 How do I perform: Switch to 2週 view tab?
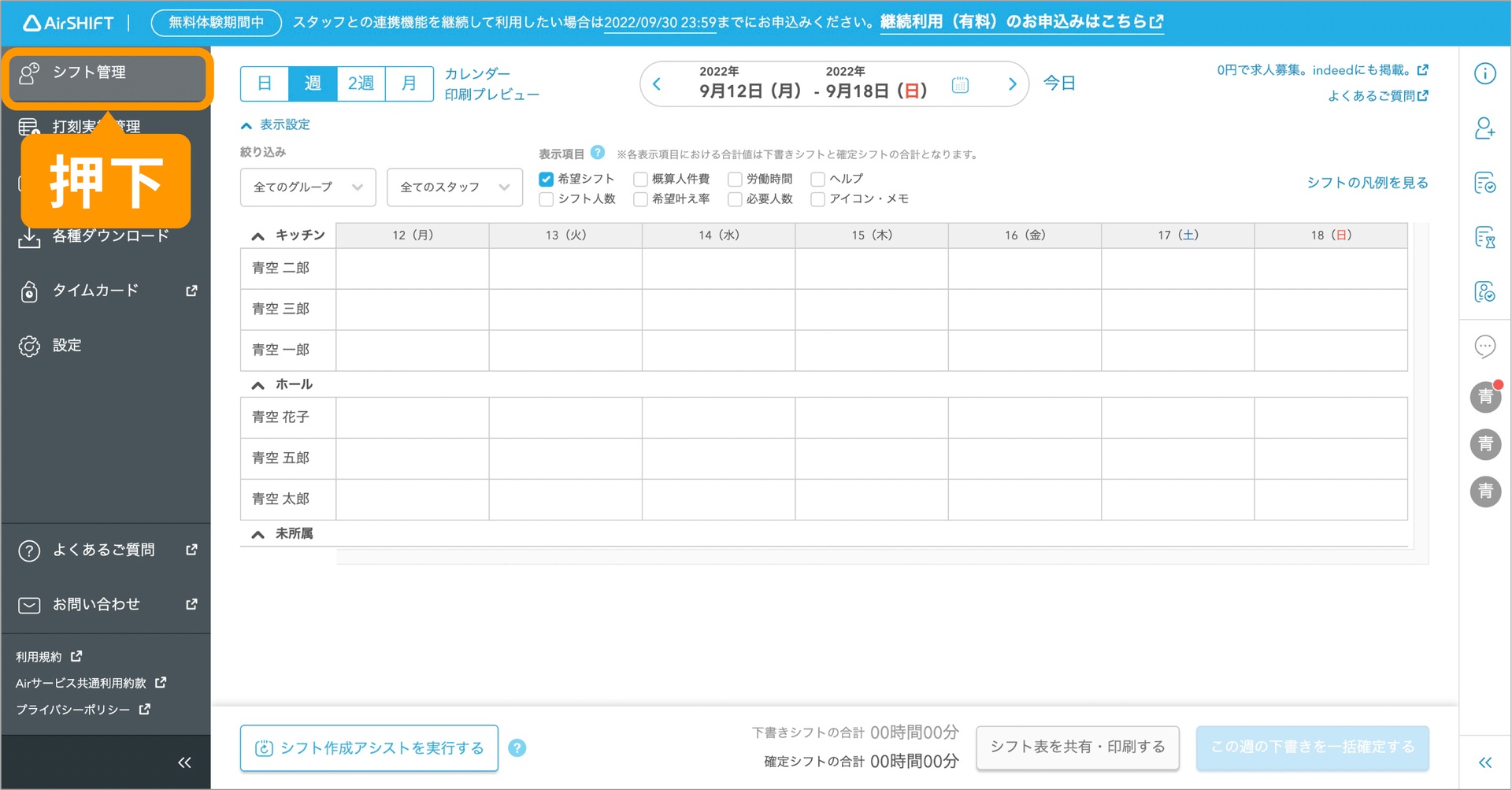[361, 83]
